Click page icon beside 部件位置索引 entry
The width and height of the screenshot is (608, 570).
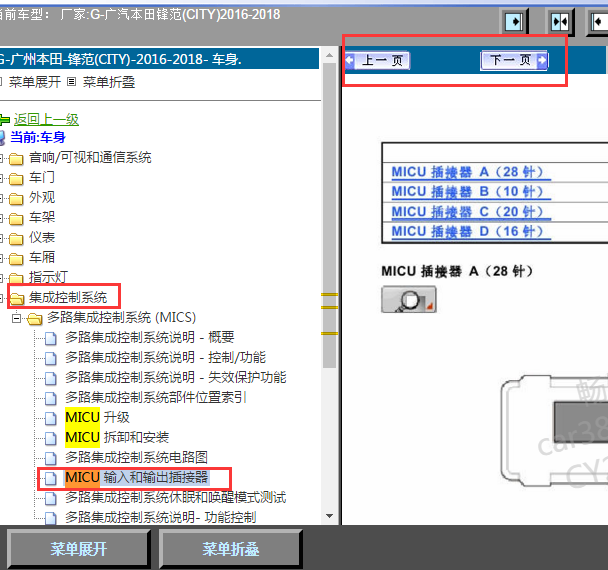click(x=50, y=398)
